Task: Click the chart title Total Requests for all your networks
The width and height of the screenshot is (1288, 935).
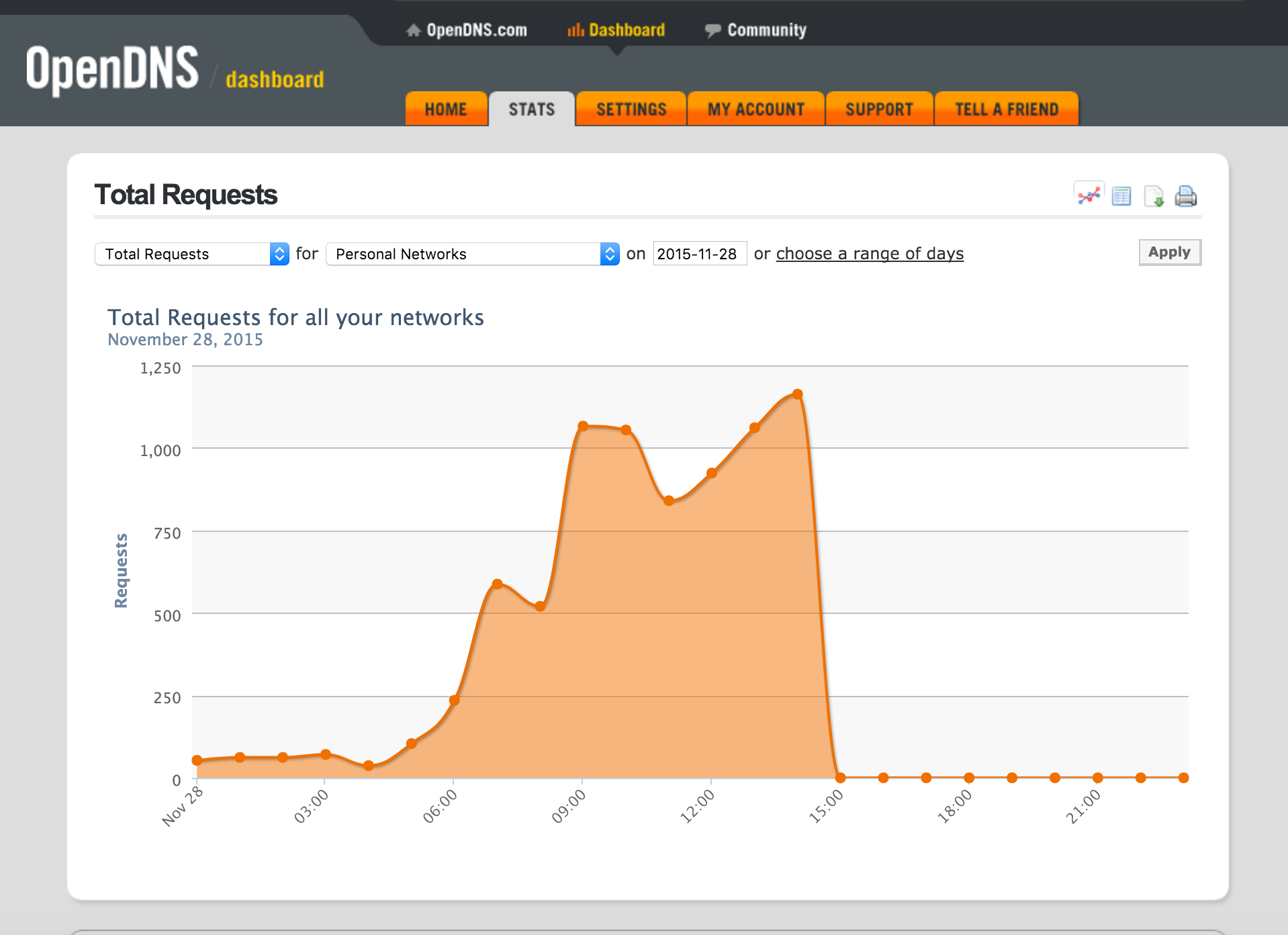Action: click(295, 317)
